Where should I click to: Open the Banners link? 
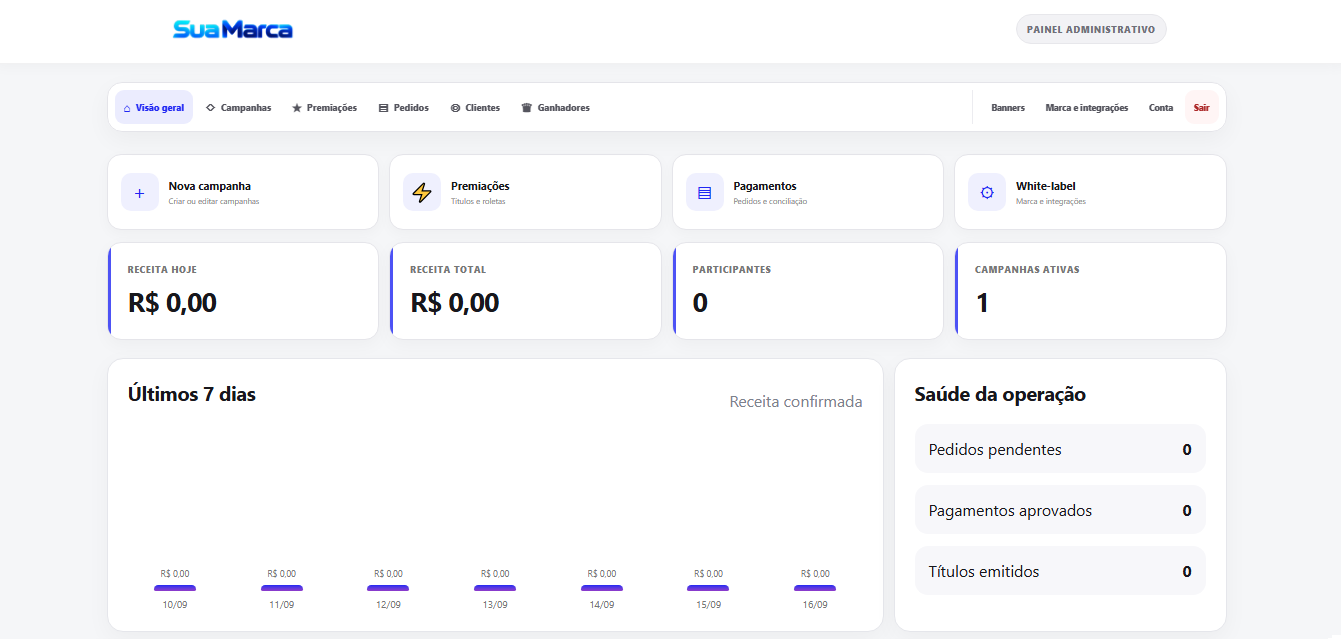[x=1008, y=107]
